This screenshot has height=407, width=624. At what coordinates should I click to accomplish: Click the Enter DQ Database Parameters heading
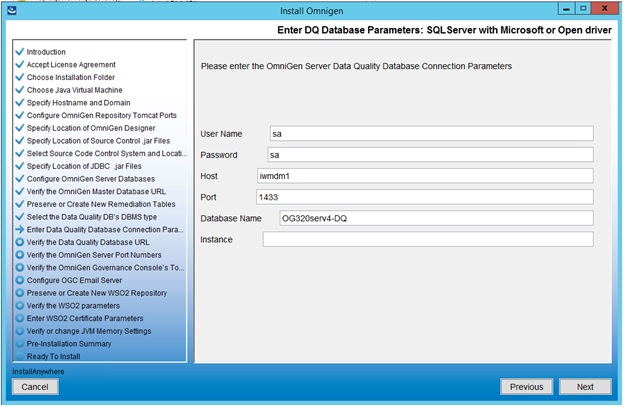click(x=445, y=30)
